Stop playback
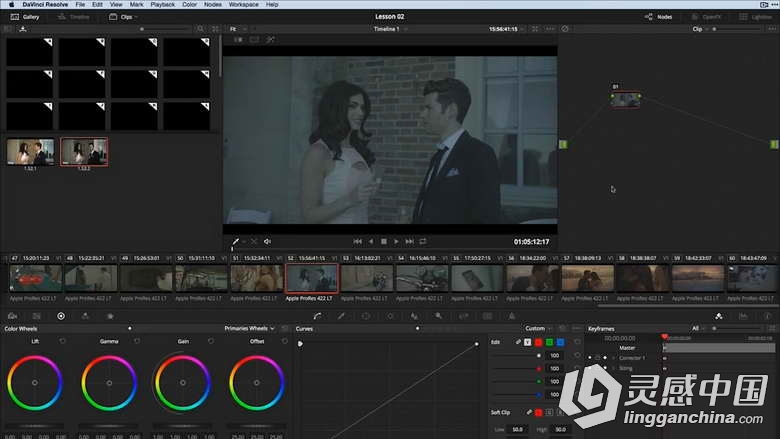Screen dimensions: 780x439 click(x=384, y=241)
